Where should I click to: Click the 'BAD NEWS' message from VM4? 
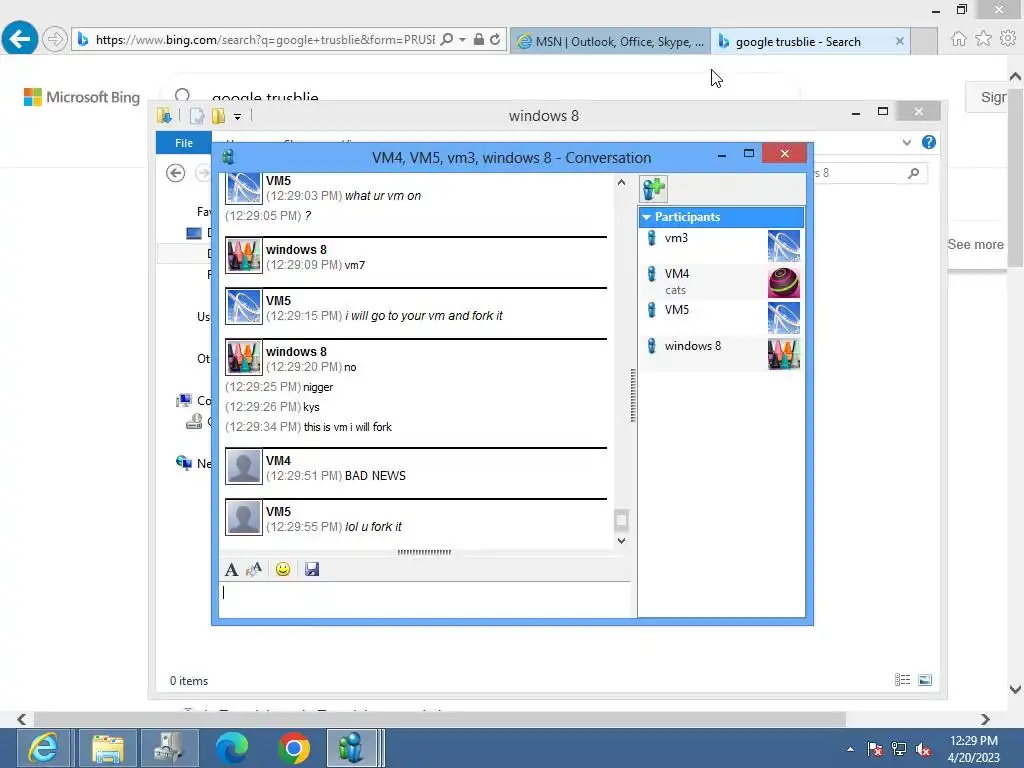375,476
